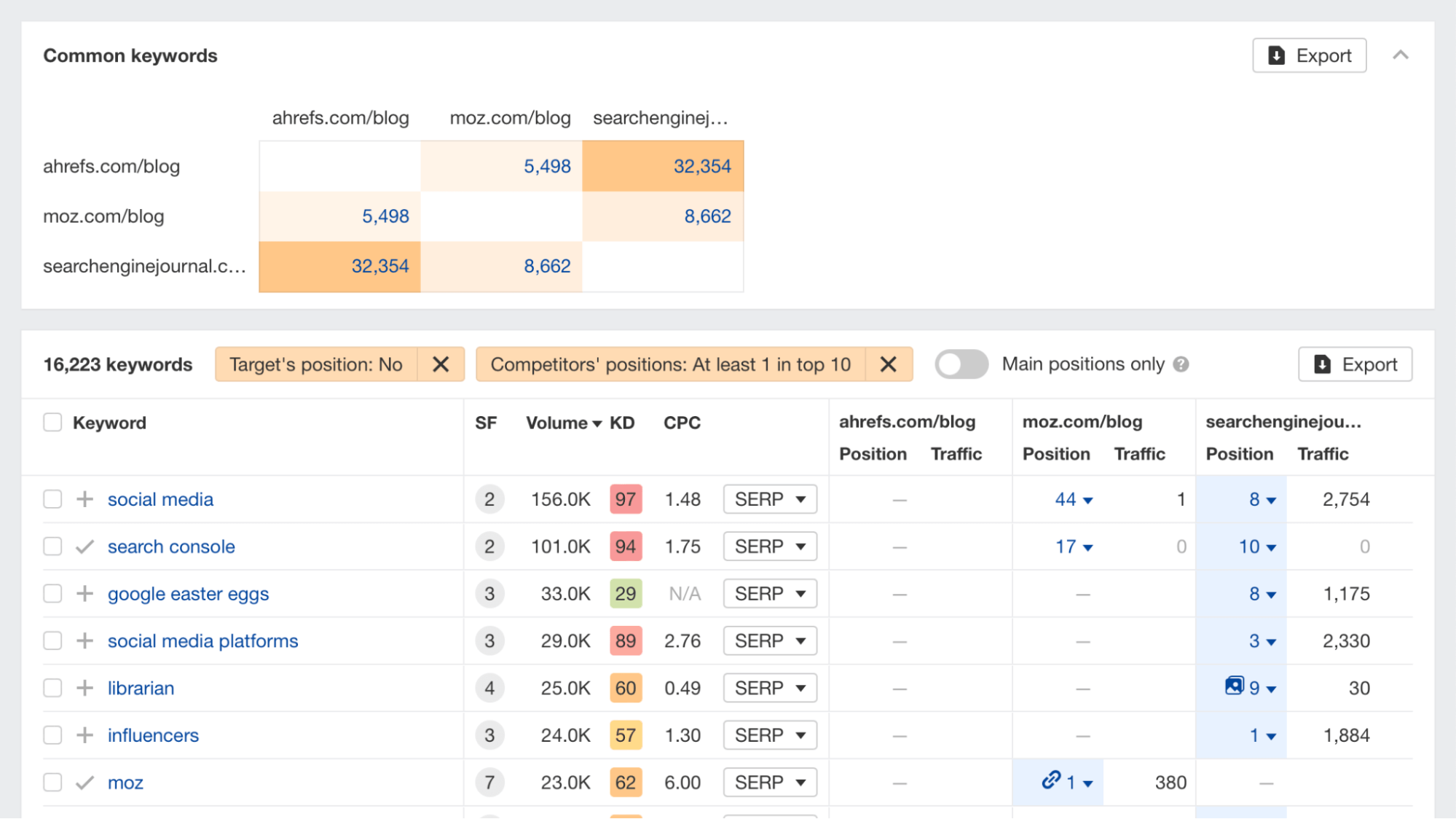
Task: Open the SERP dropdown for "social media"
Action: 769,498
